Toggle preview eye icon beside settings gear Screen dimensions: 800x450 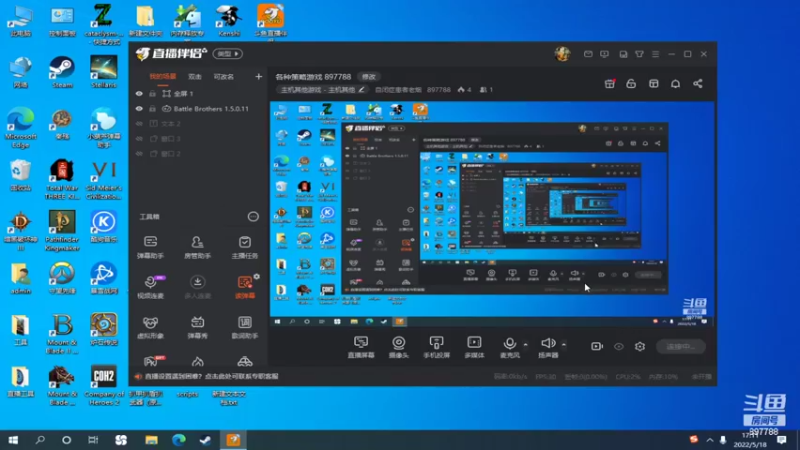[619, 346]
